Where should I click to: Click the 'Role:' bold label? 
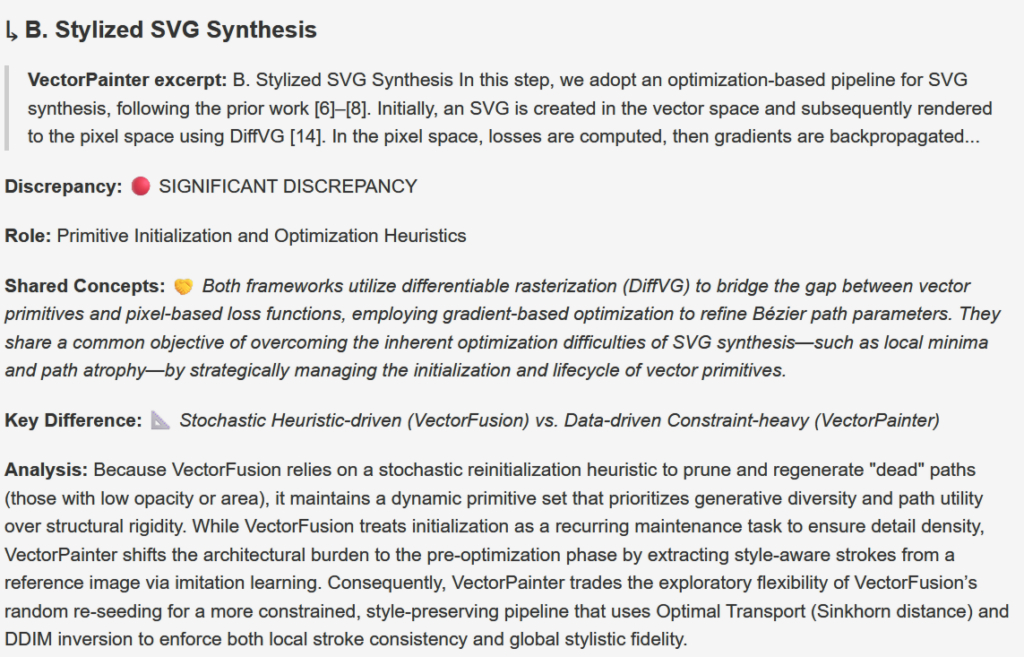pyautogui.click(x=27, y=236)
